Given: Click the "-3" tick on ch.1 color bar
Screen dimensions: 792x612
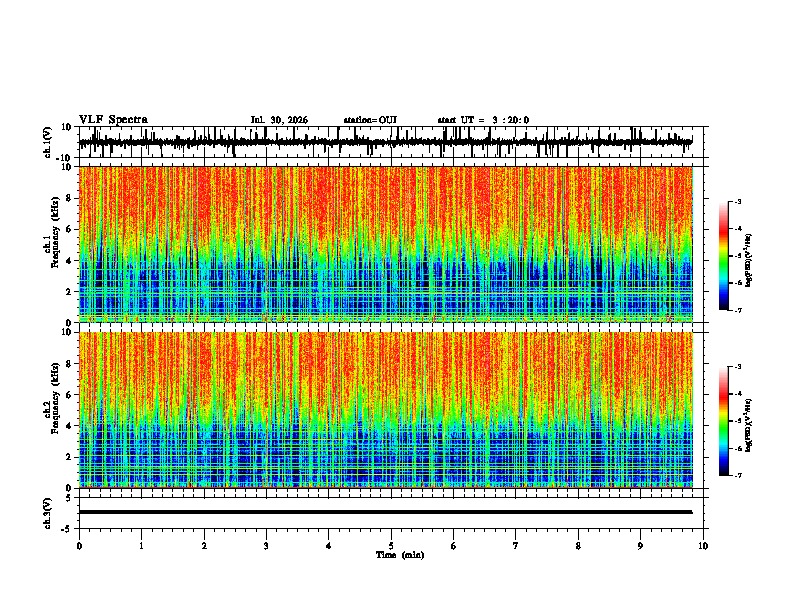Looking at the screenshot, I should pyautogui.click(x=737, y=201).
